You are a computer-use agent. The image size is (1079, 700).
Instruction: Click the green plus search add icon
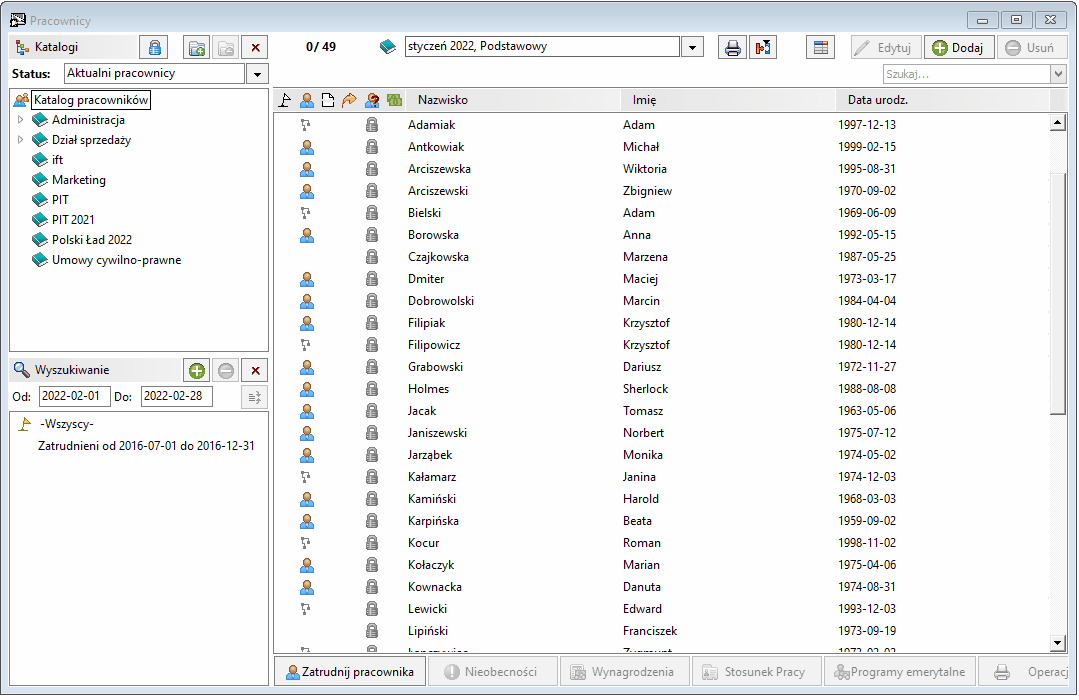197,370
